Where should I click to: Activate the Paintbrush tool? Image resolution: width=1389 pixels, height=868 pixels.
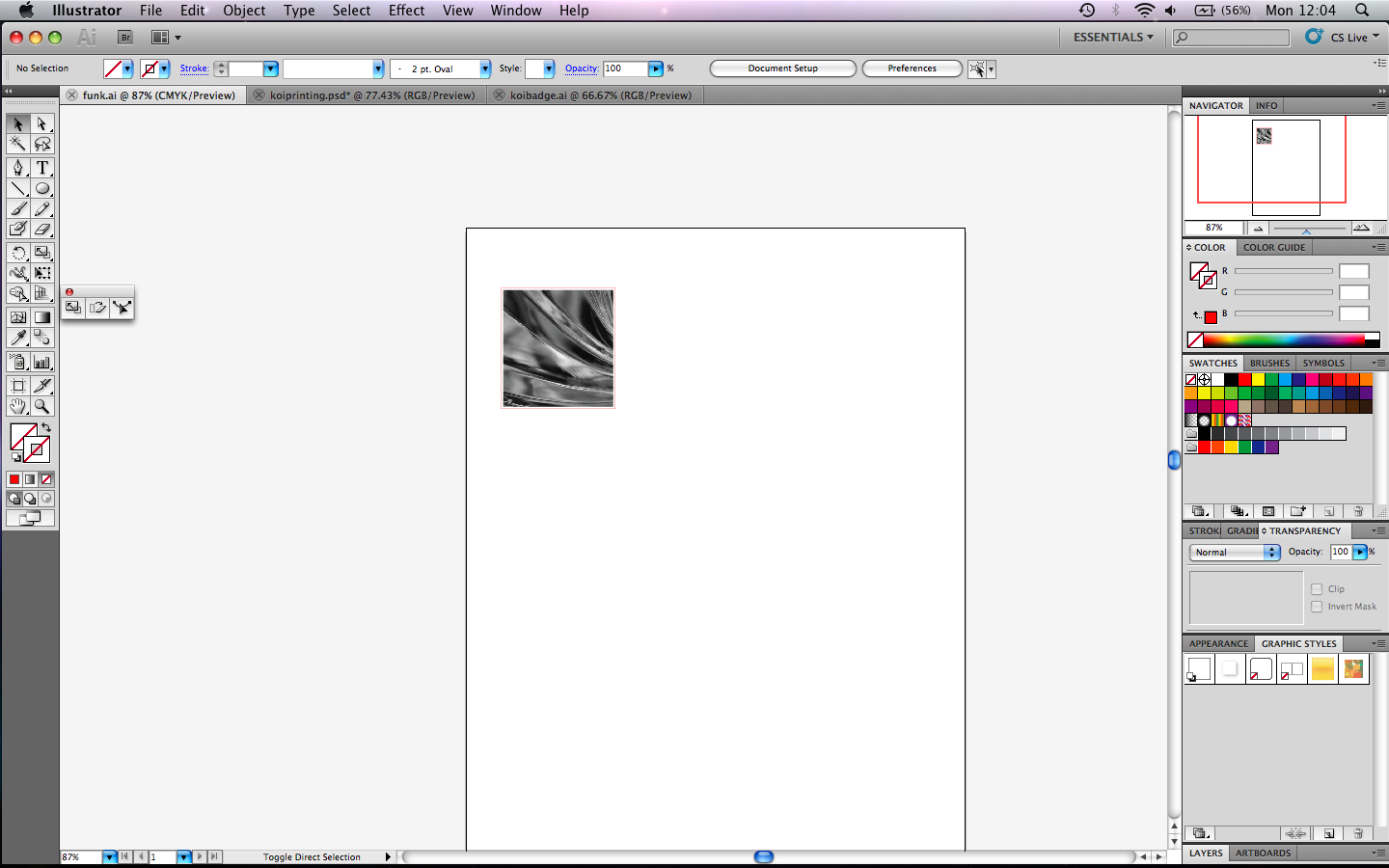[x=17, y=209]
